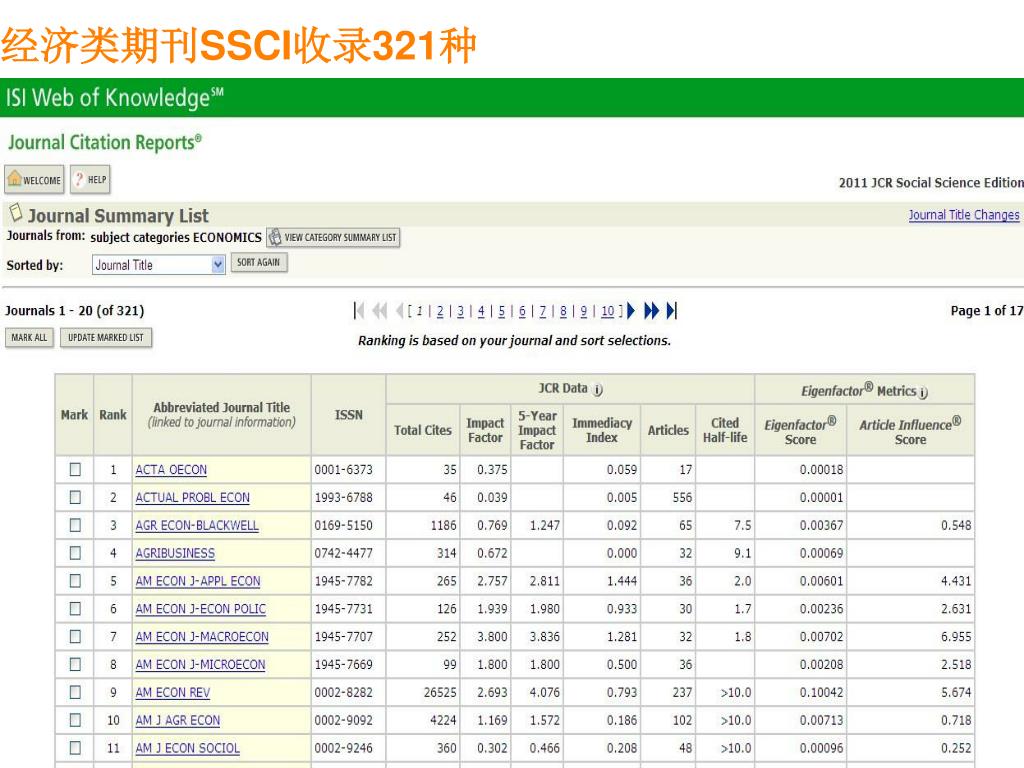Open the AM ECON J-MICROECON link

200,664
